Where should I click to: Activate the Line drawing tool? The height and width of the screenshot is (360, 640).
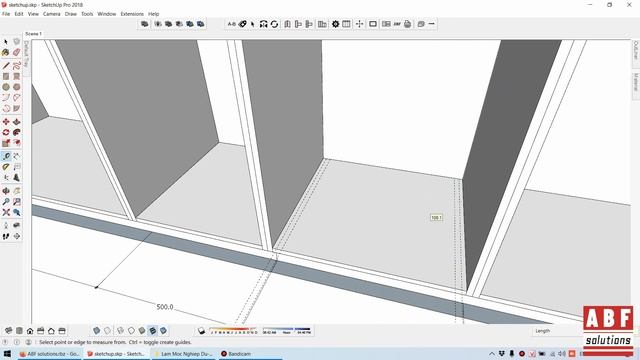pos(6,66)
